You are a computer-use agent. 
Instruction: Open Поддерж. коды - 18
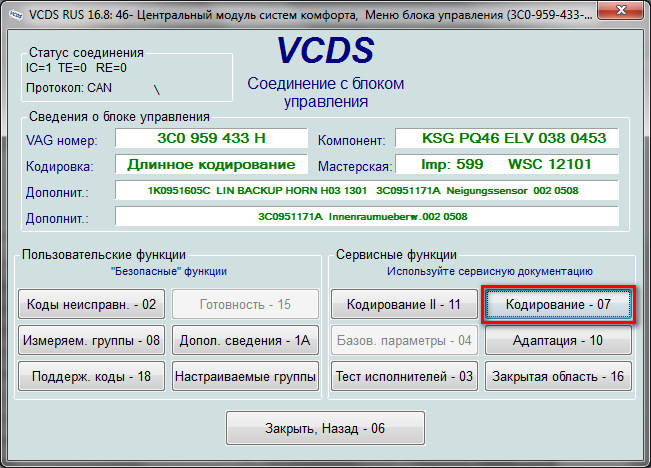91,376
